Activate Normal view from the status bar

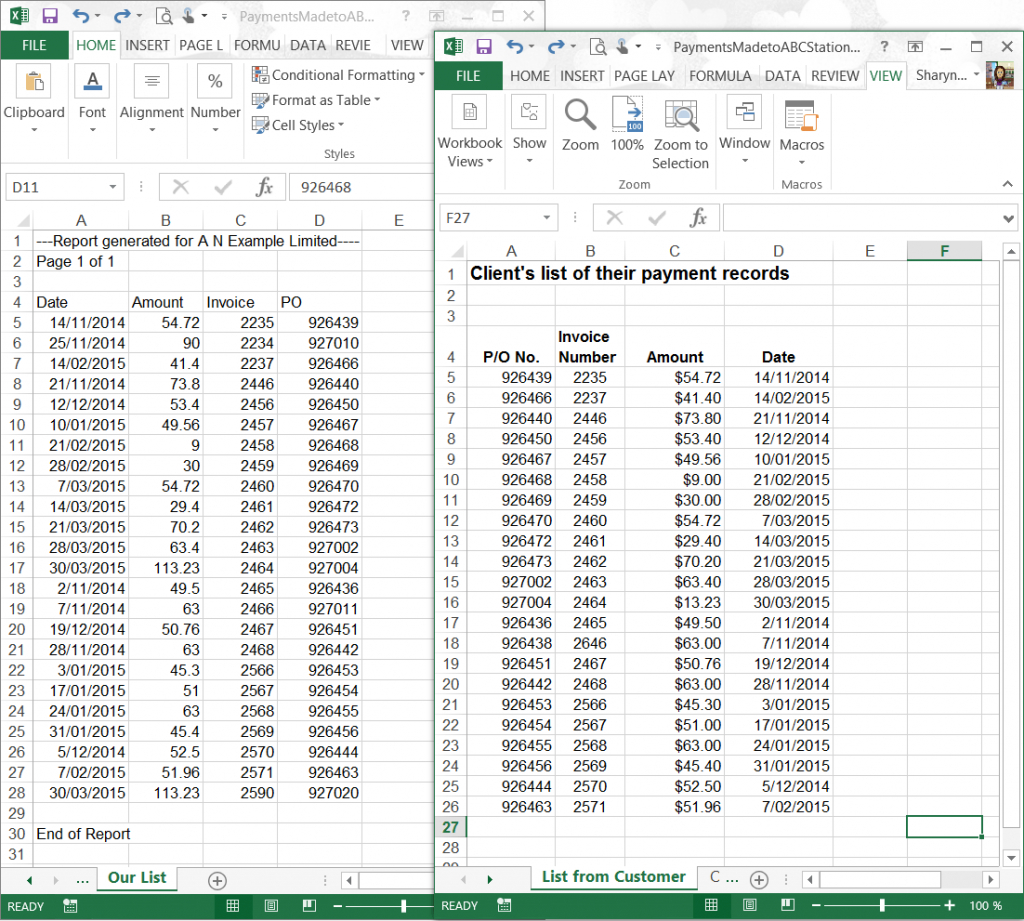[x=711, y=905]
